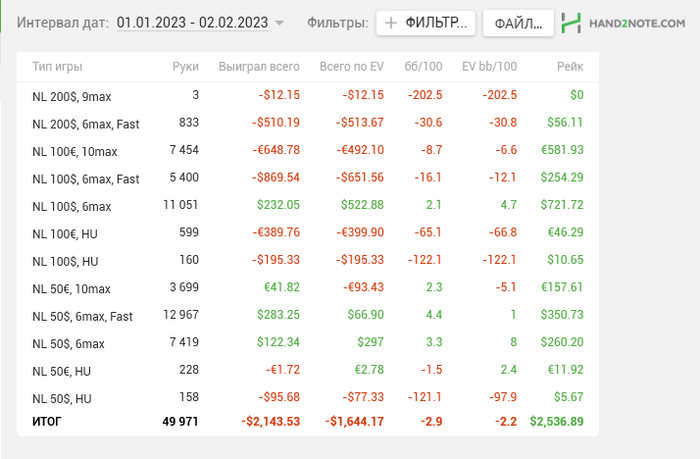Select the NL 50$, 6max, Fast row
Screen dimensions: 700x459
click(x=308, y=315)
